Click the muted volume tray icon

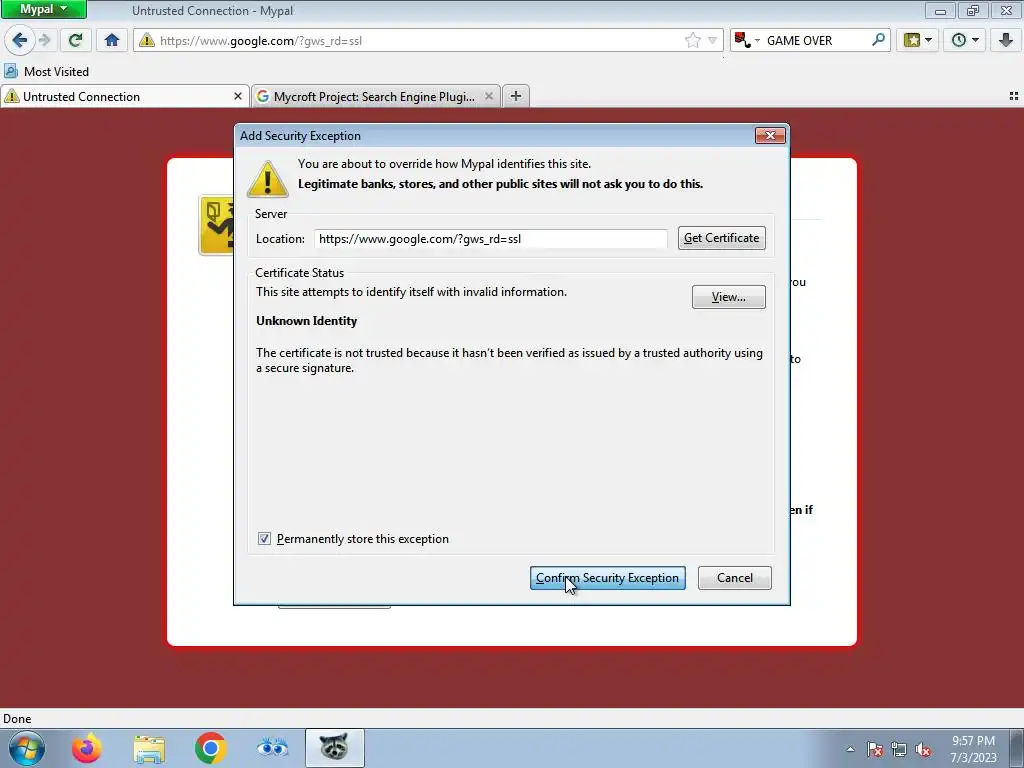tap(923, 750)
